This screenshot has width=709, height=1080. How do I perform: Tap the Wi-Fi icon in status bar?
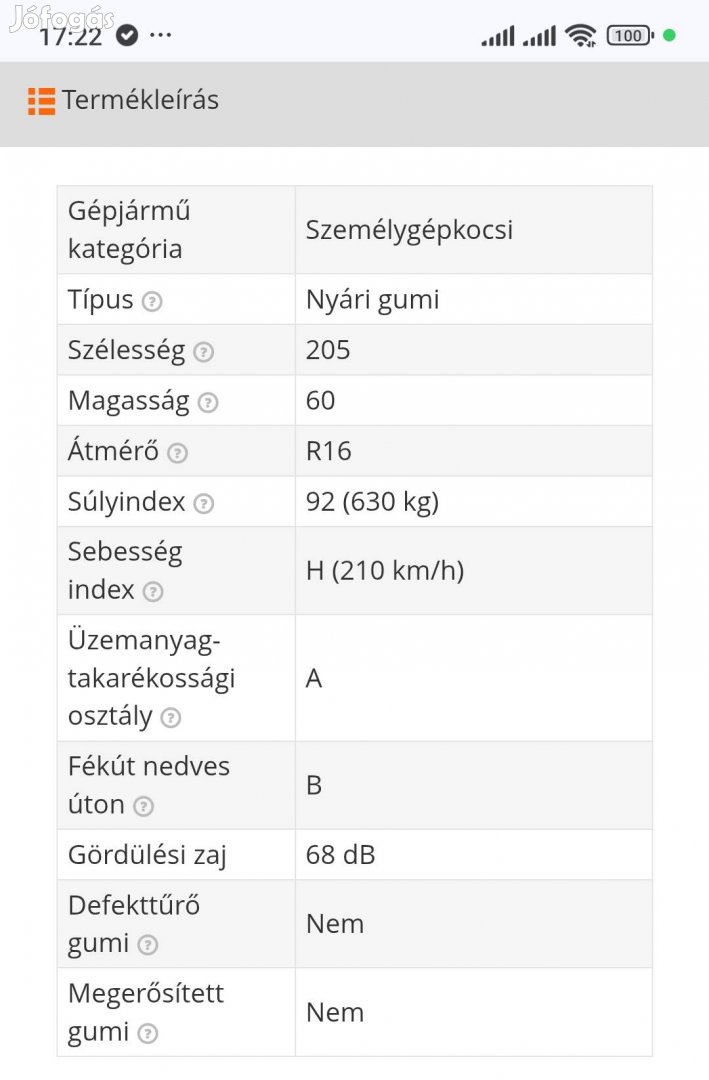581,34
